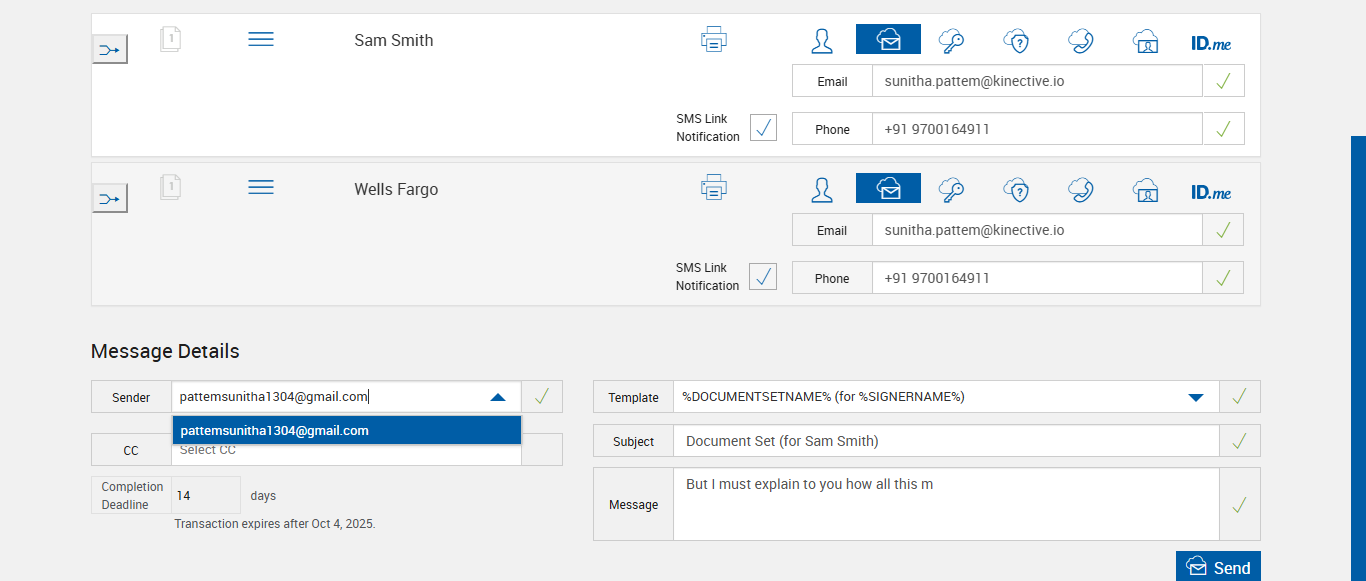Viewport: 1366px width, 581px height.
Task: Select the email envelope icon for Wells Fargo
Action: pyautogui.click(x=888, y=188)
